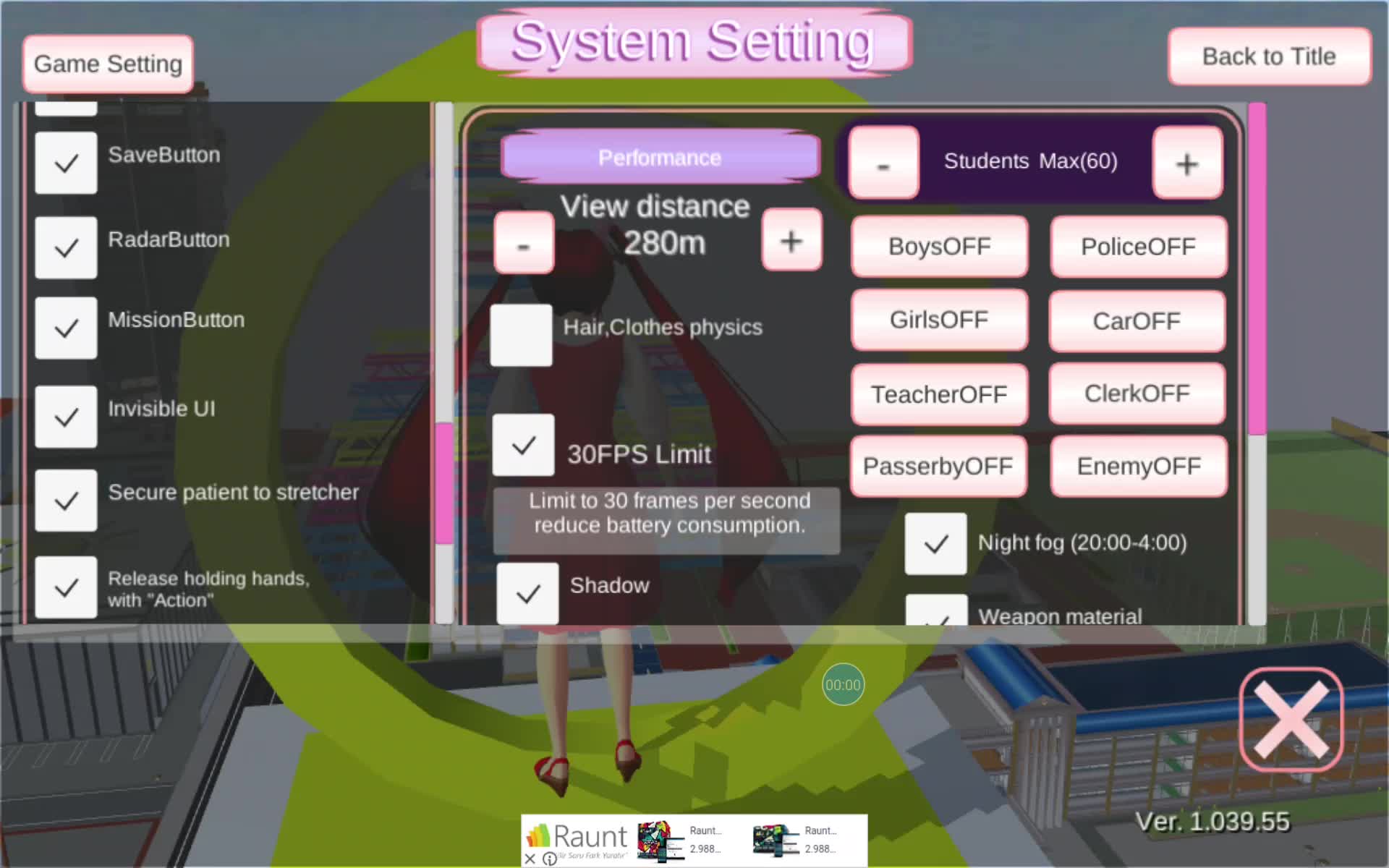1389x868 pixels.
Task: Click the left panel pink scrollbar thumb
Action: pos(443,483)
